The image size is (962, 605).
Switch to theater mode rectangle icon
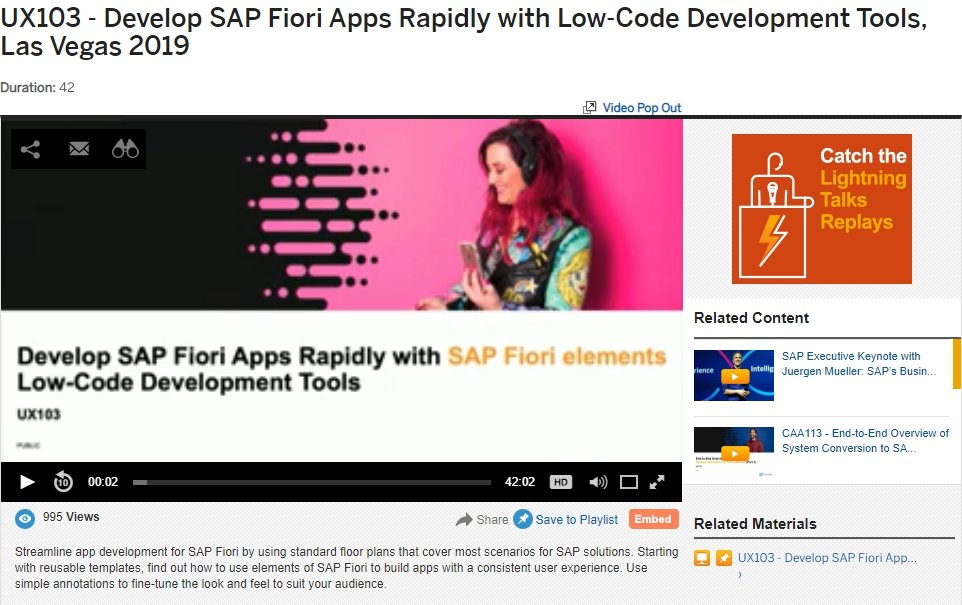[629, 482]
